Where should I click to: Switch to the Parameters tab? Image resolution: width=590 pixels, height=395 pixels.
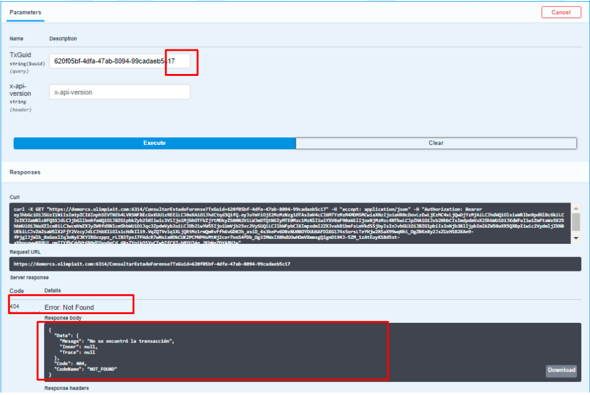[x=25, y=12]
